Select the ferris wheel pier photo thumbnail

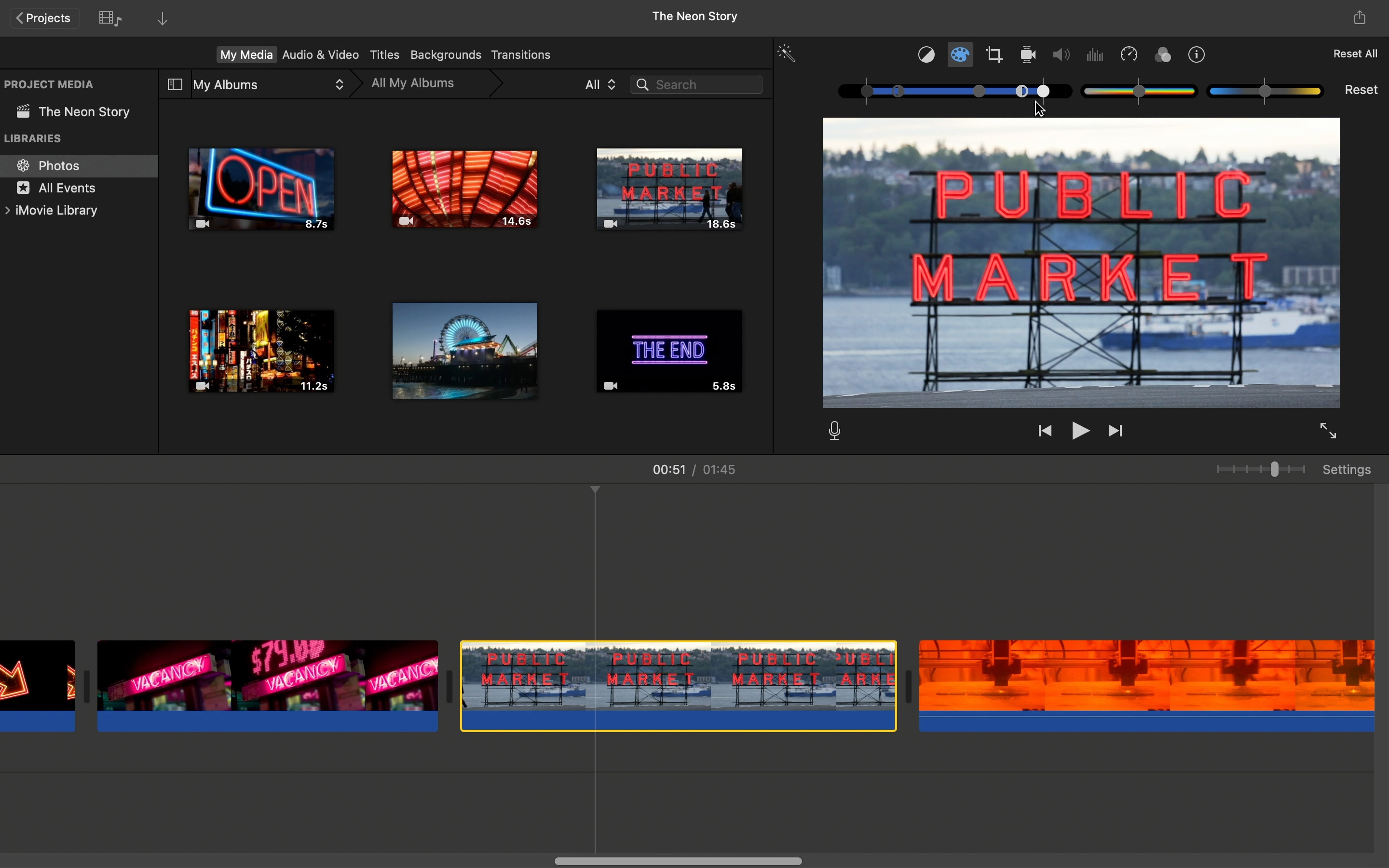(x=465, y=351)
